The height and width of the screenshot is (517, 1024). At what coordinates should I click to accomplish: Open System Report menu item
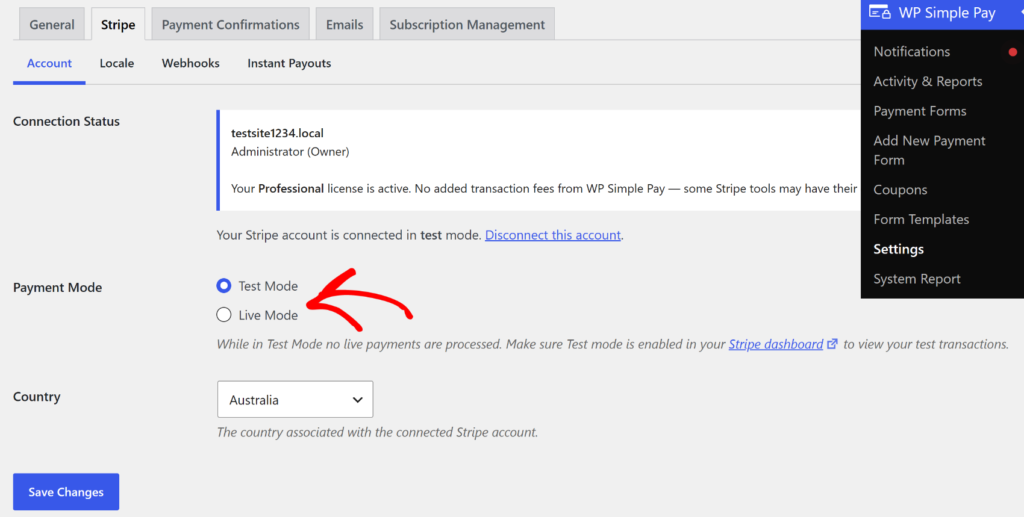[x=916, y=279]
